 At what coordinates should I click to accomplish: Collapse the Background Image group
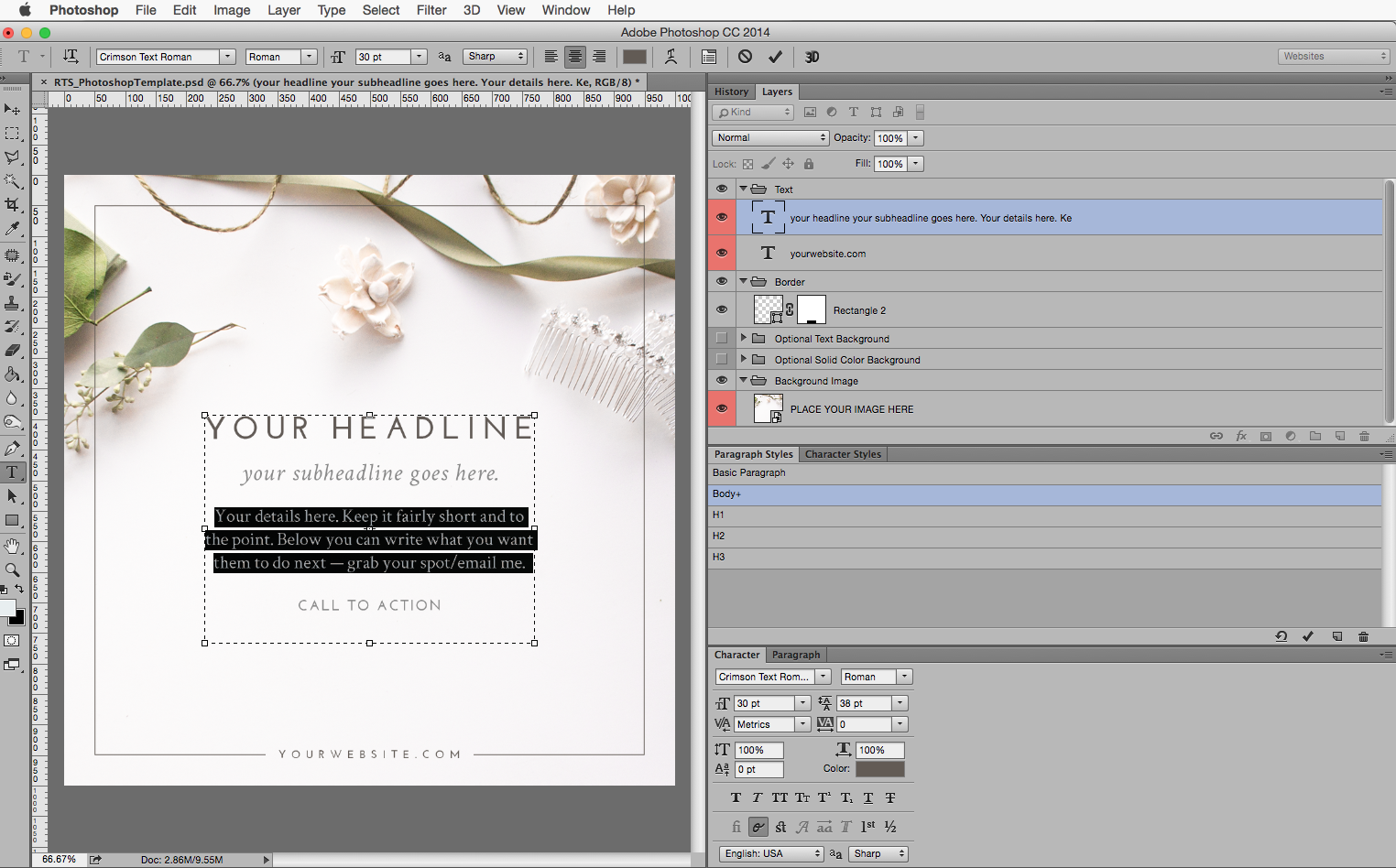[744, 380]
